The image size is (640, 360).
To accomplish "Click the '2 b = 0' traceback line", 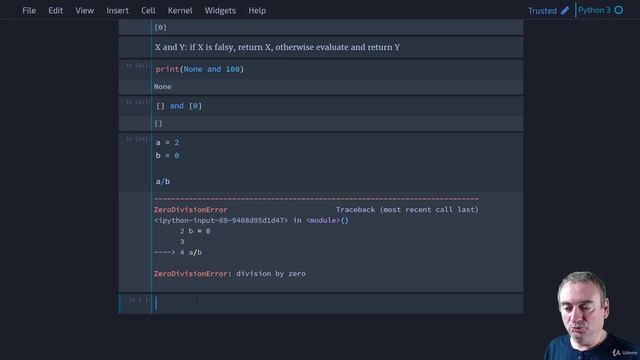I will 195,231.
